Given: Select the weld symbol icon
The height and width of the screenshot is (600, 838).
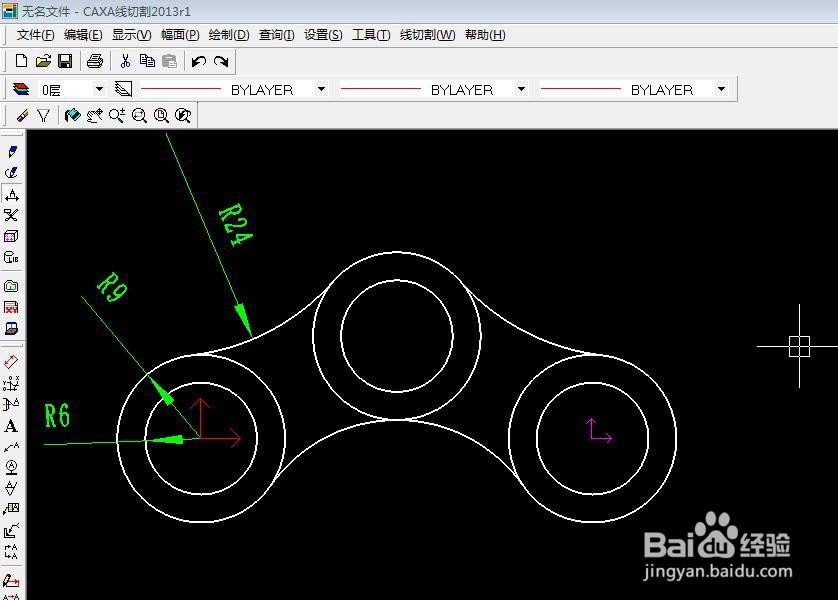Looking at the screenshot, I should [11, 530].
